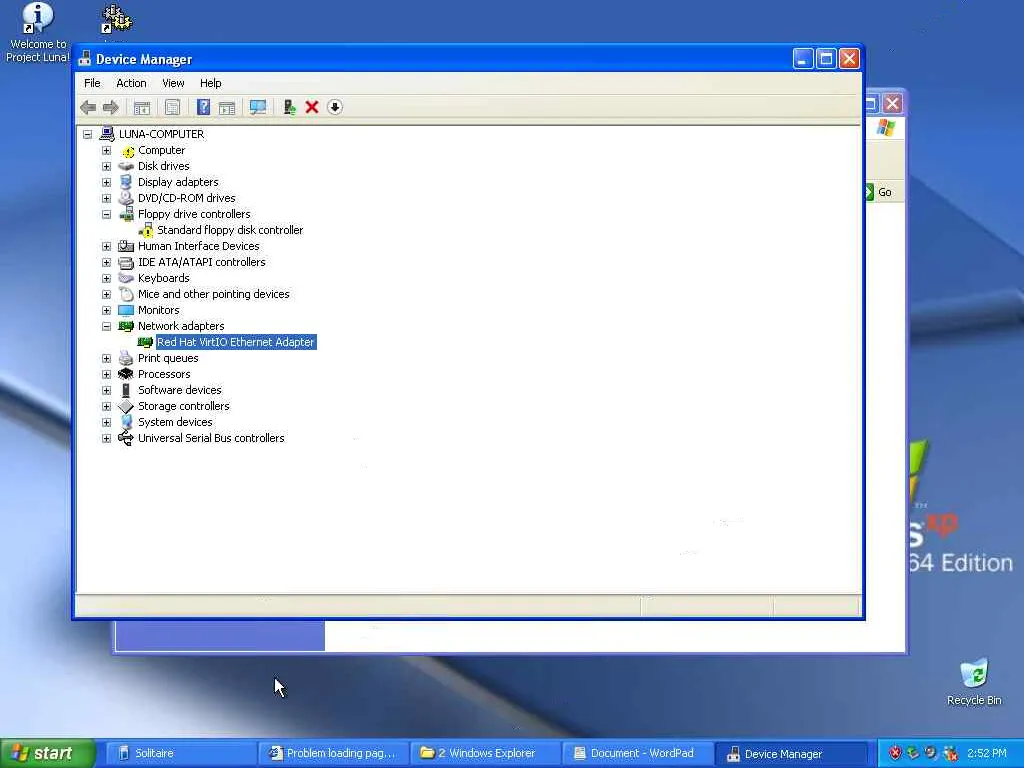Select Standard floppy disk controller device
This screenshot has height=768, width=1024.
tap(230, 230)
